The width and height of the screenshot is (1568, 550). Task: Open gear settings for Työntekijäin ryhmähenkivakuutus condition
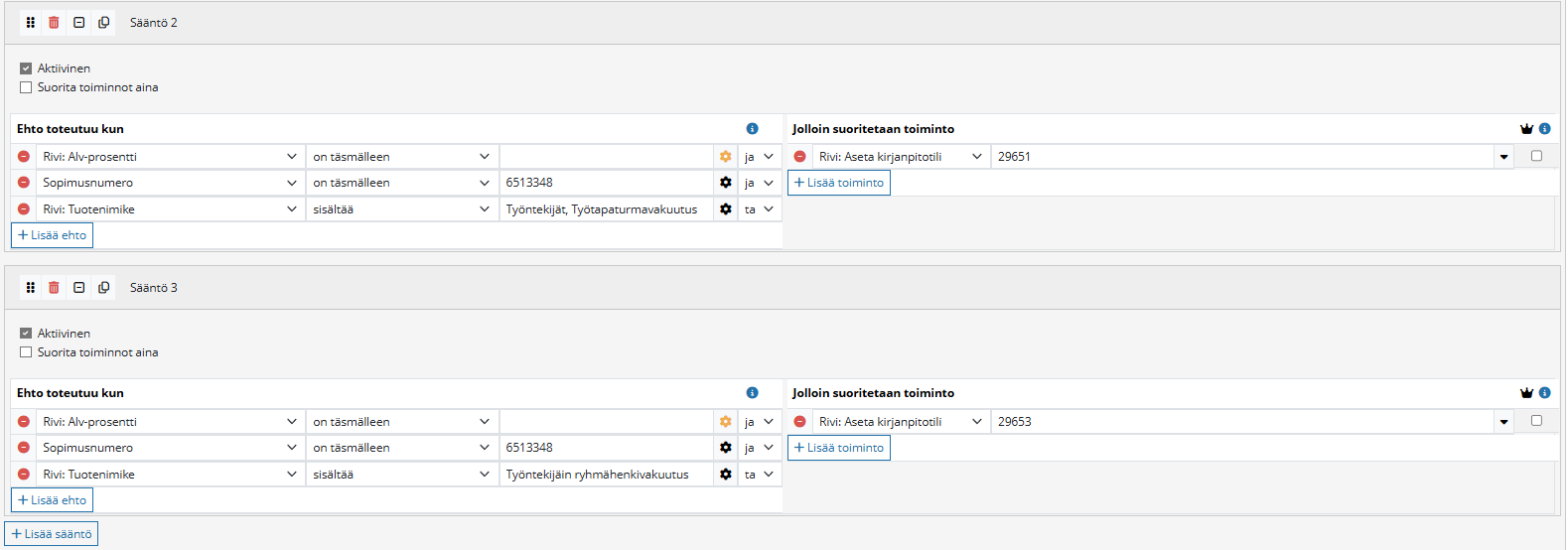point(726,475)
